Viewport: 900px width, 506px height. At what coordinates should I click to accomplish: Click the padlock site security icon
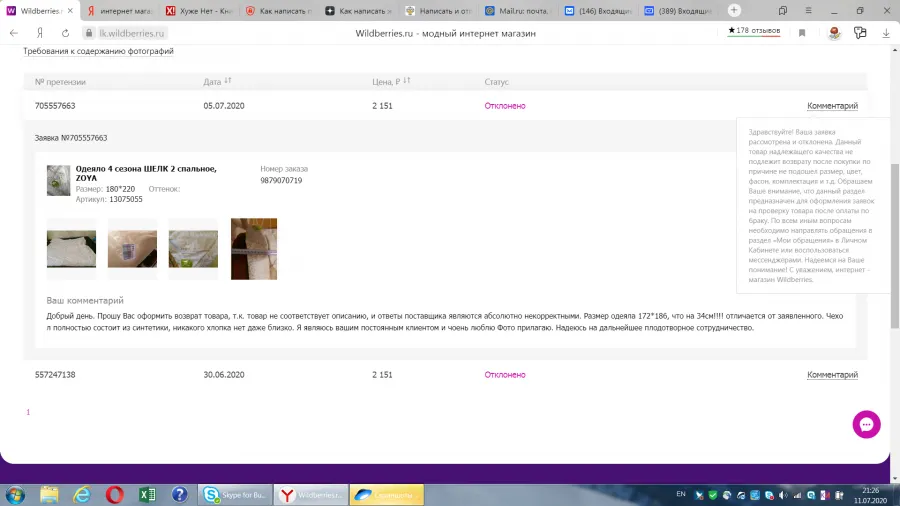[89, 33]
